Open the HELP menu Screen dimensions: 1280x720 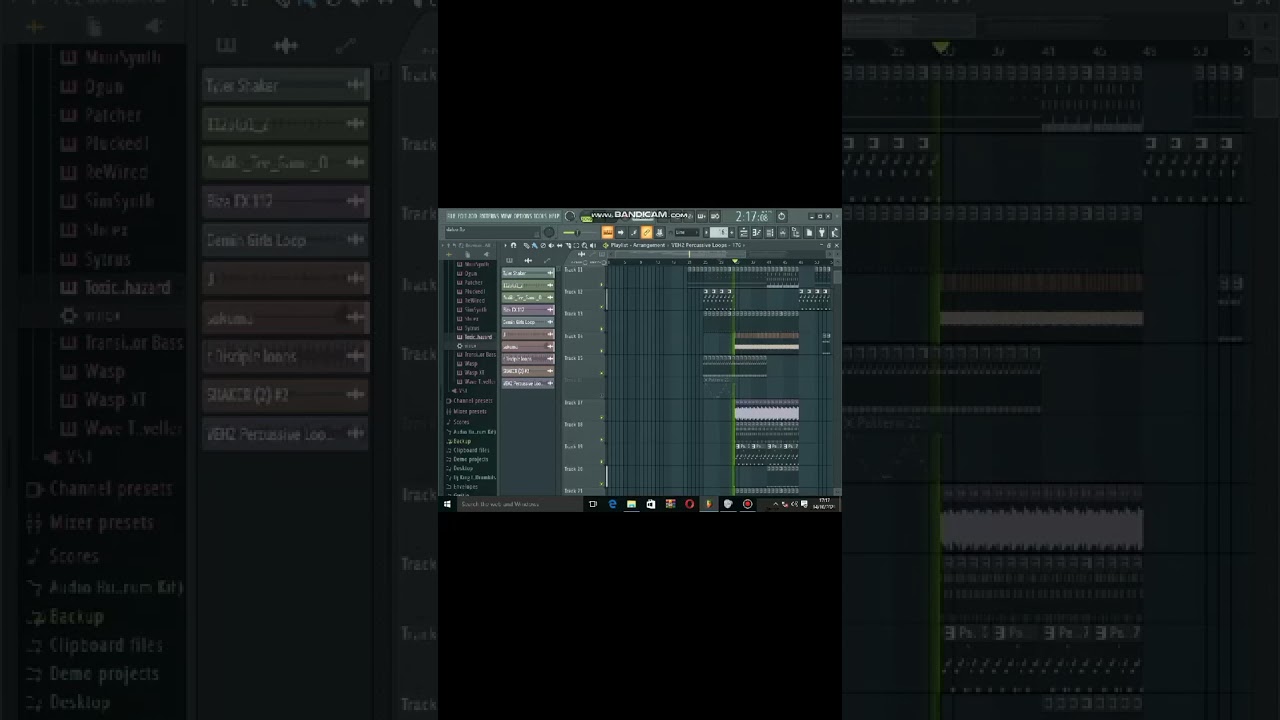point(554,217)
